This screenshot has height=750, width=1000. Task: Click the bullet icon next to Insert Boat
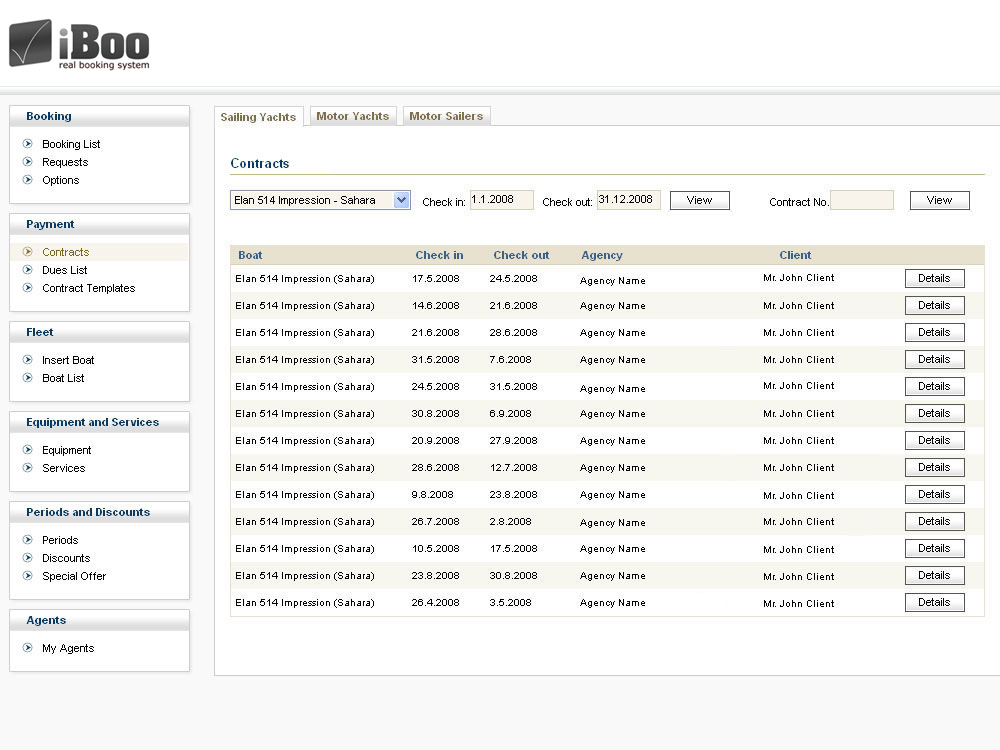coord(28,360)
